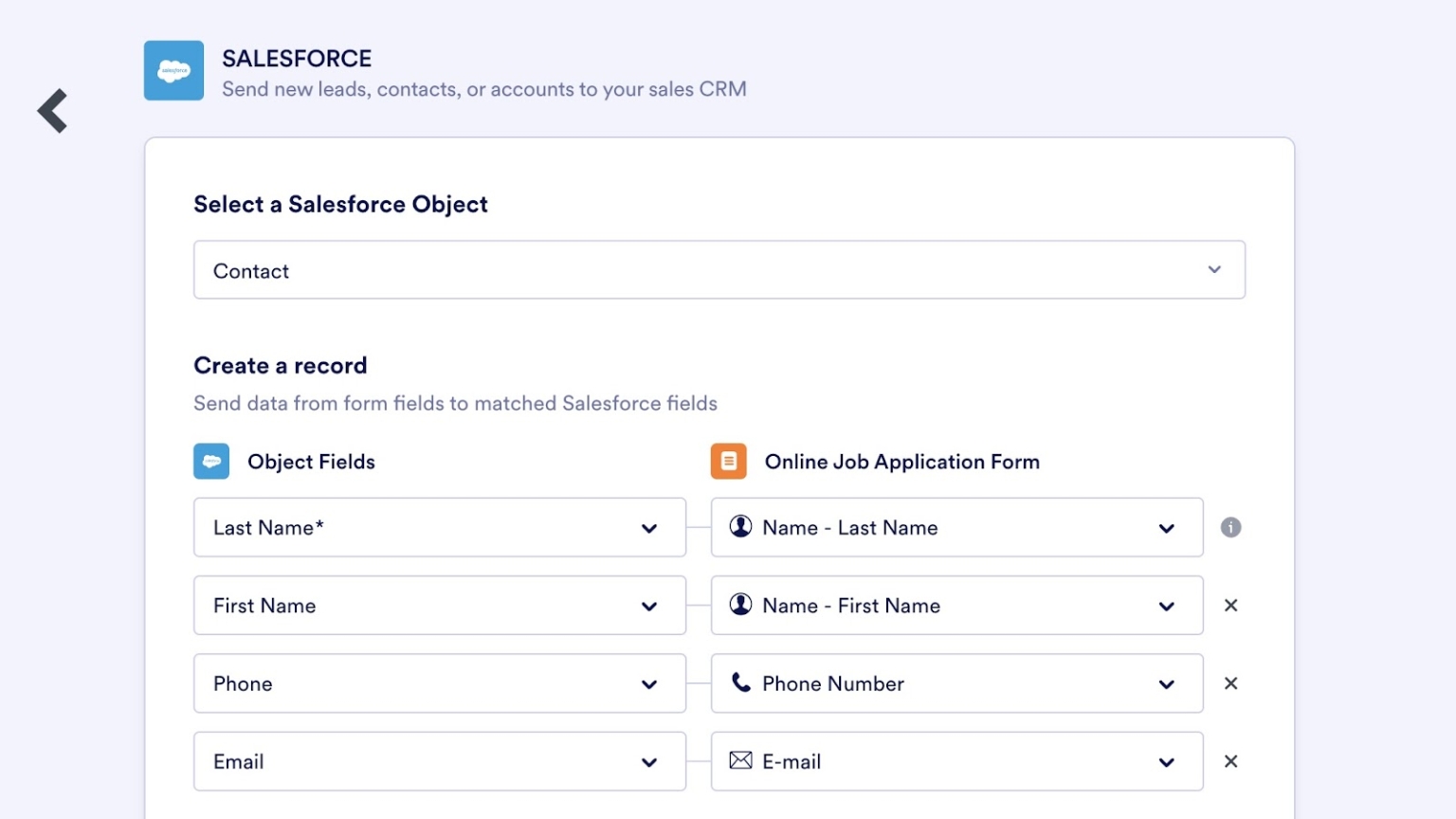
Task: Click the phone receiver icon in Phone Number field
Action: pyautogui.click(x=741, y=682)
